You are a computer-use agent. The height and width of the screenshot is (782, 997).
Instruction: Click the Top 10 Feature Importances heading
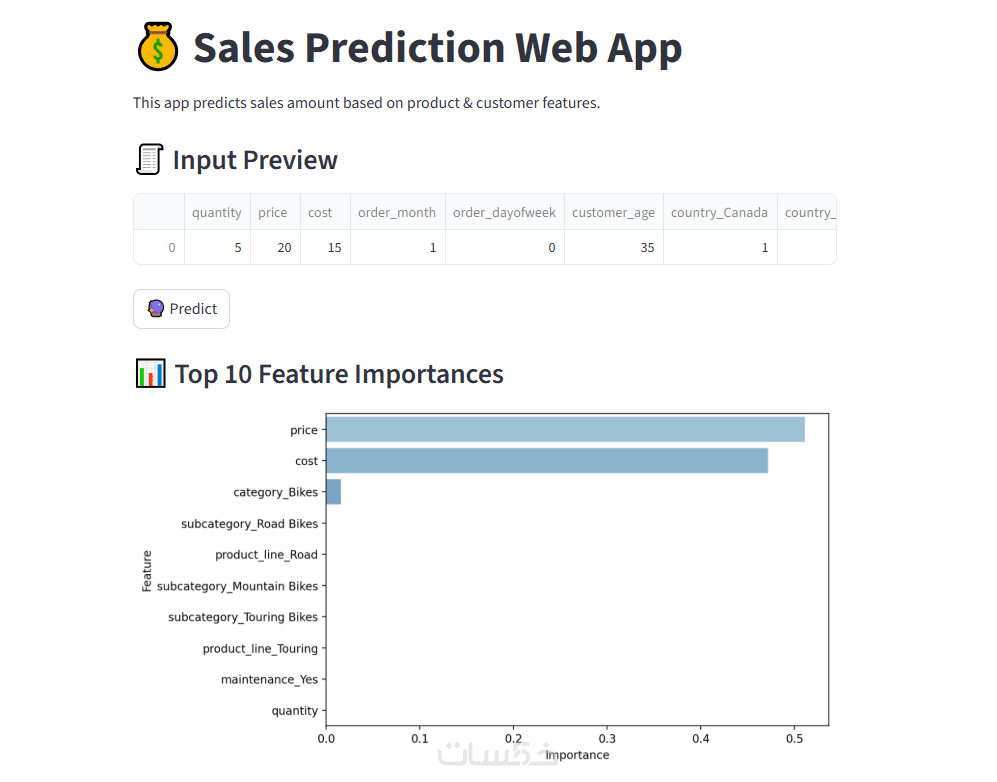[x=339, y=374]
